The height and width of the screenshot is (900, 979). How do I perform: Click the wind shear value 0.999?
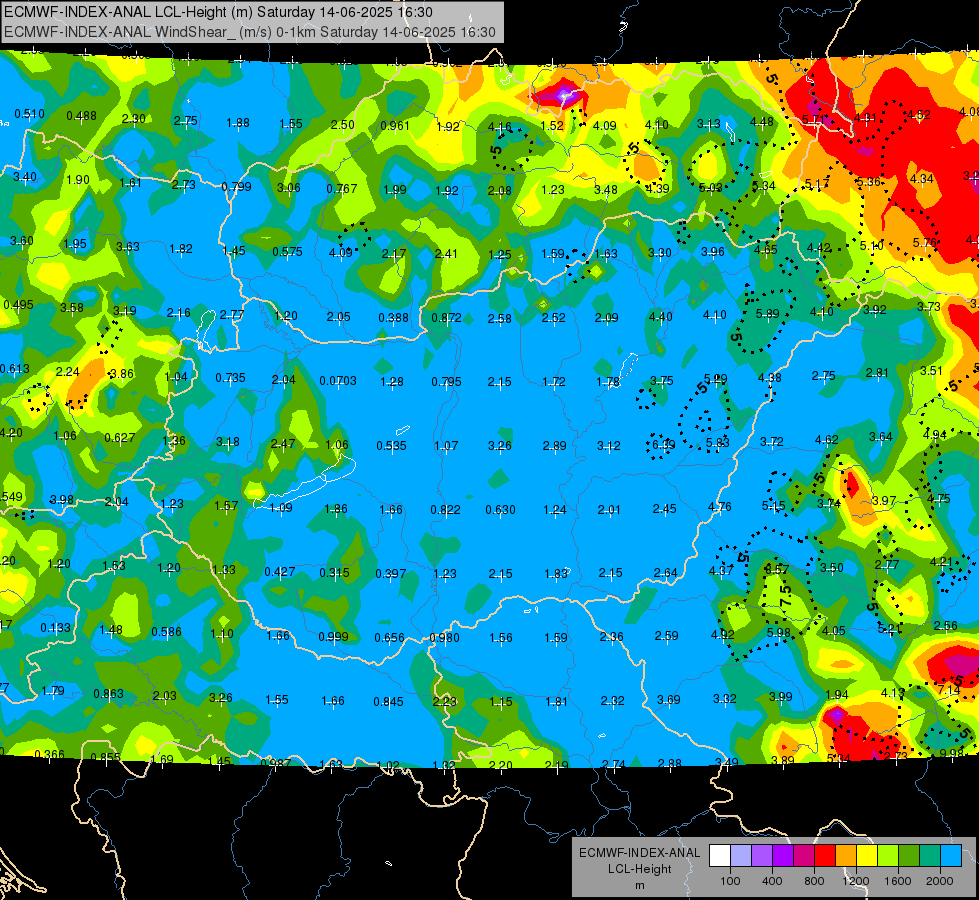(333, 636)
